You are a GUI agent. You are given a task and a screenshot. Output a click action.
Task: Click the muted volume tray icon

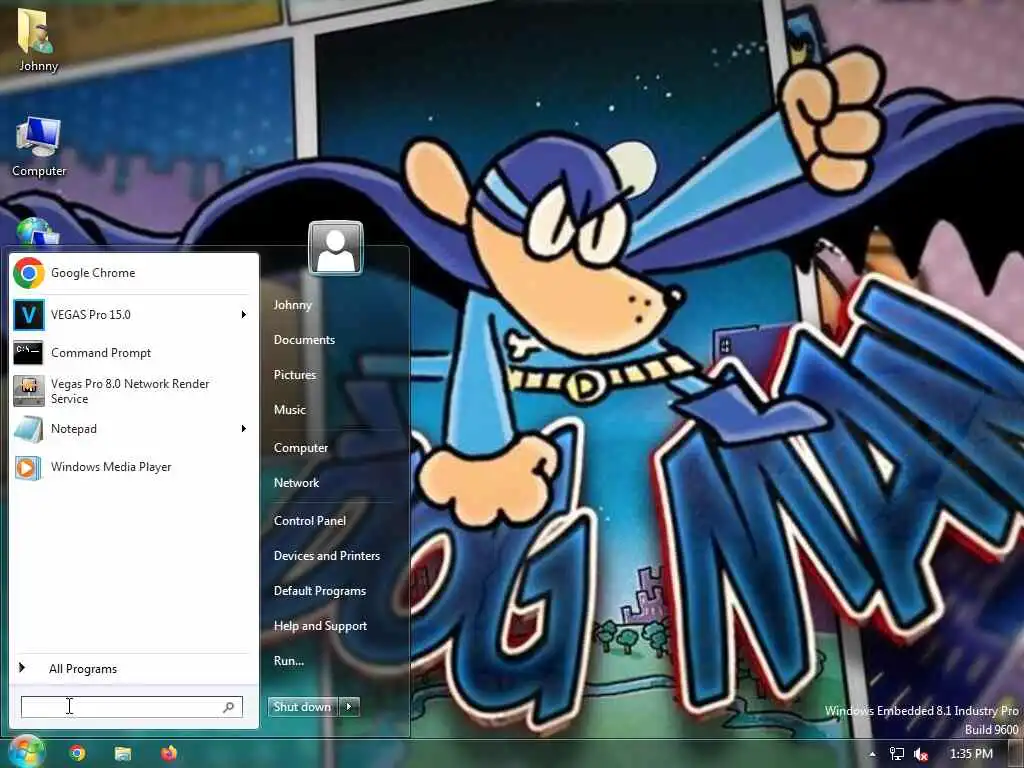click(921, 754)
